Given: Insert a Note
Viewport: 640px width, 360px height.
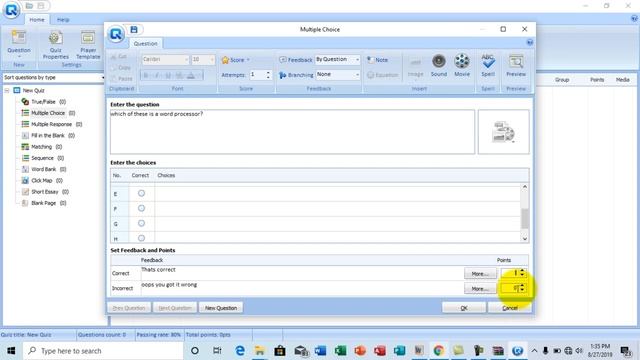Looking at the screenshot, I should click(377, 60).
